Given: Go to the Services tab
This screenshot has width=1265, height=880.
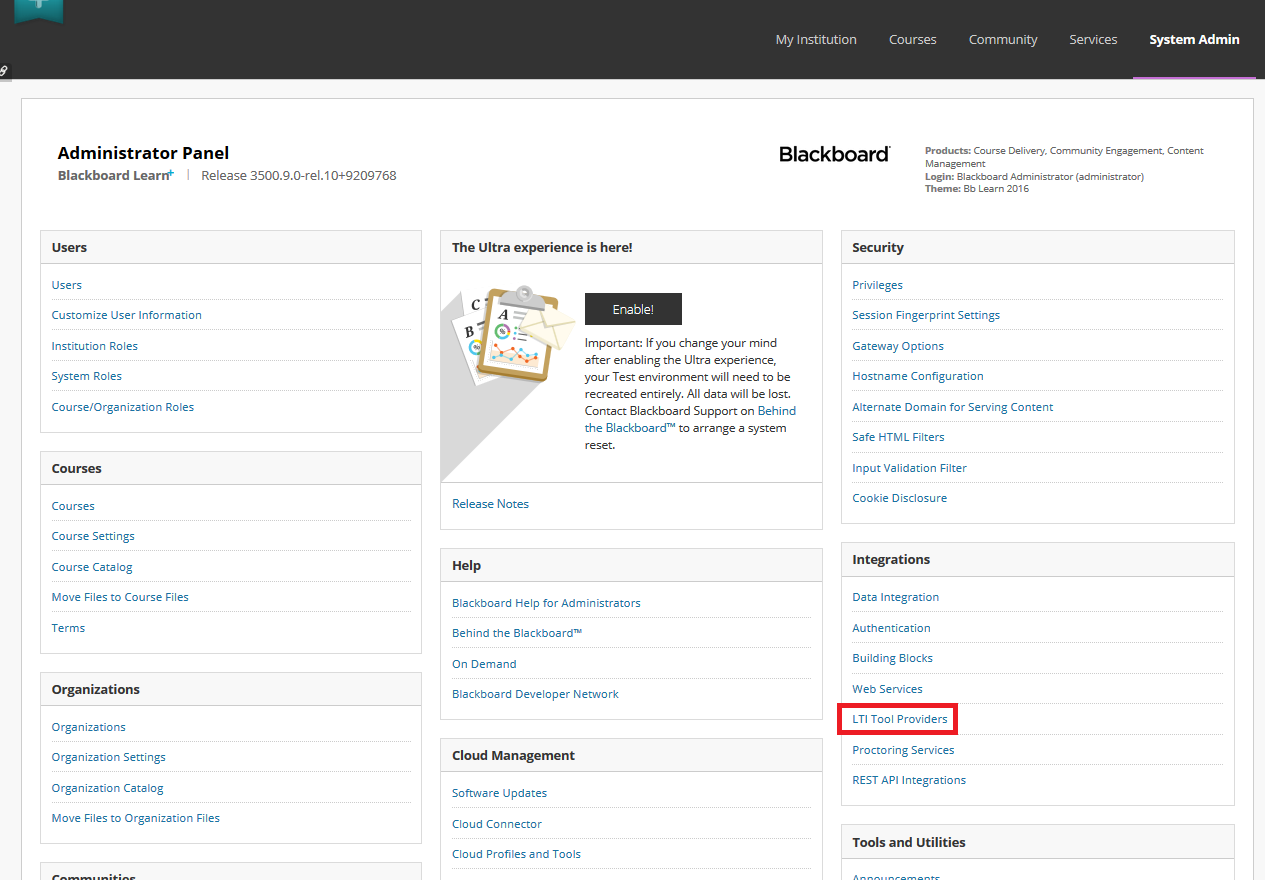Looking at the screenshot, I should 1093,40.
